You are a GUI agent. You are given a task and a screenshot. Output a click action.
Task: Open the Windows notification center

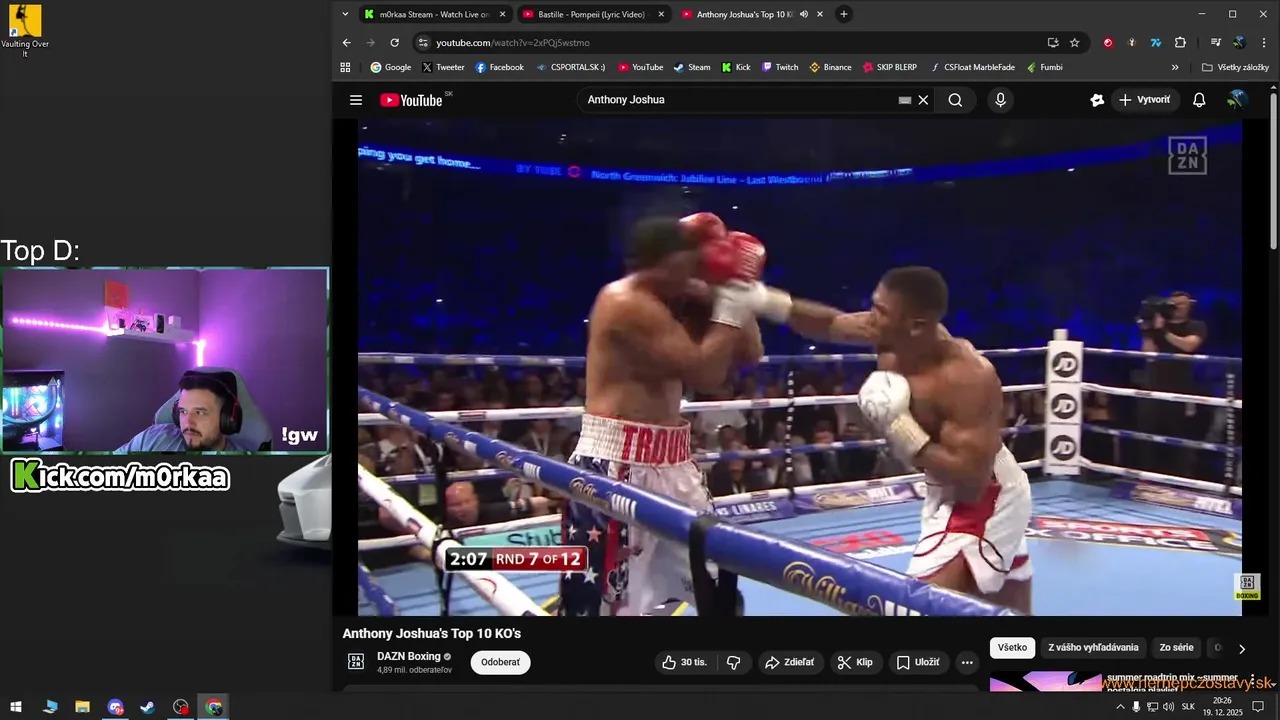point(1259,707)
